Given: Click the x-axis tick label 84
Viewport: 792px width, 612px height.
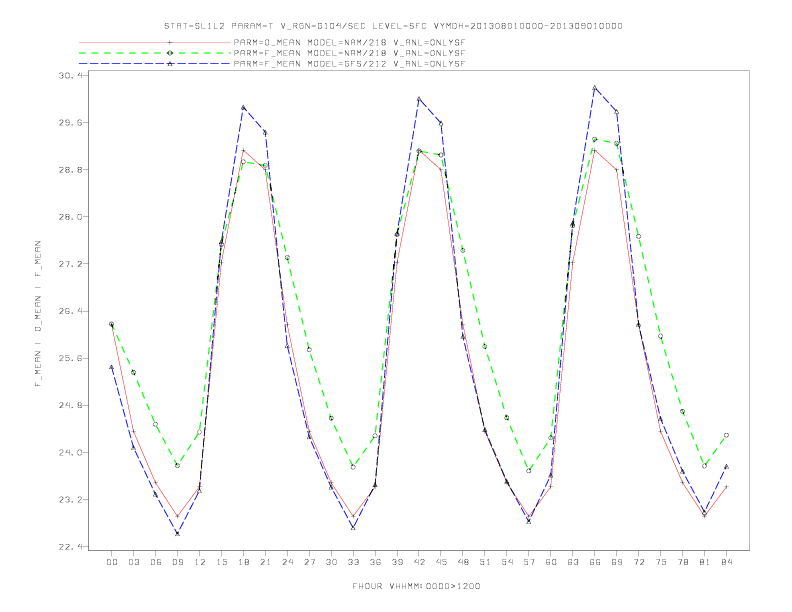Looking at the screenshot, I should (x=726, y=562).
